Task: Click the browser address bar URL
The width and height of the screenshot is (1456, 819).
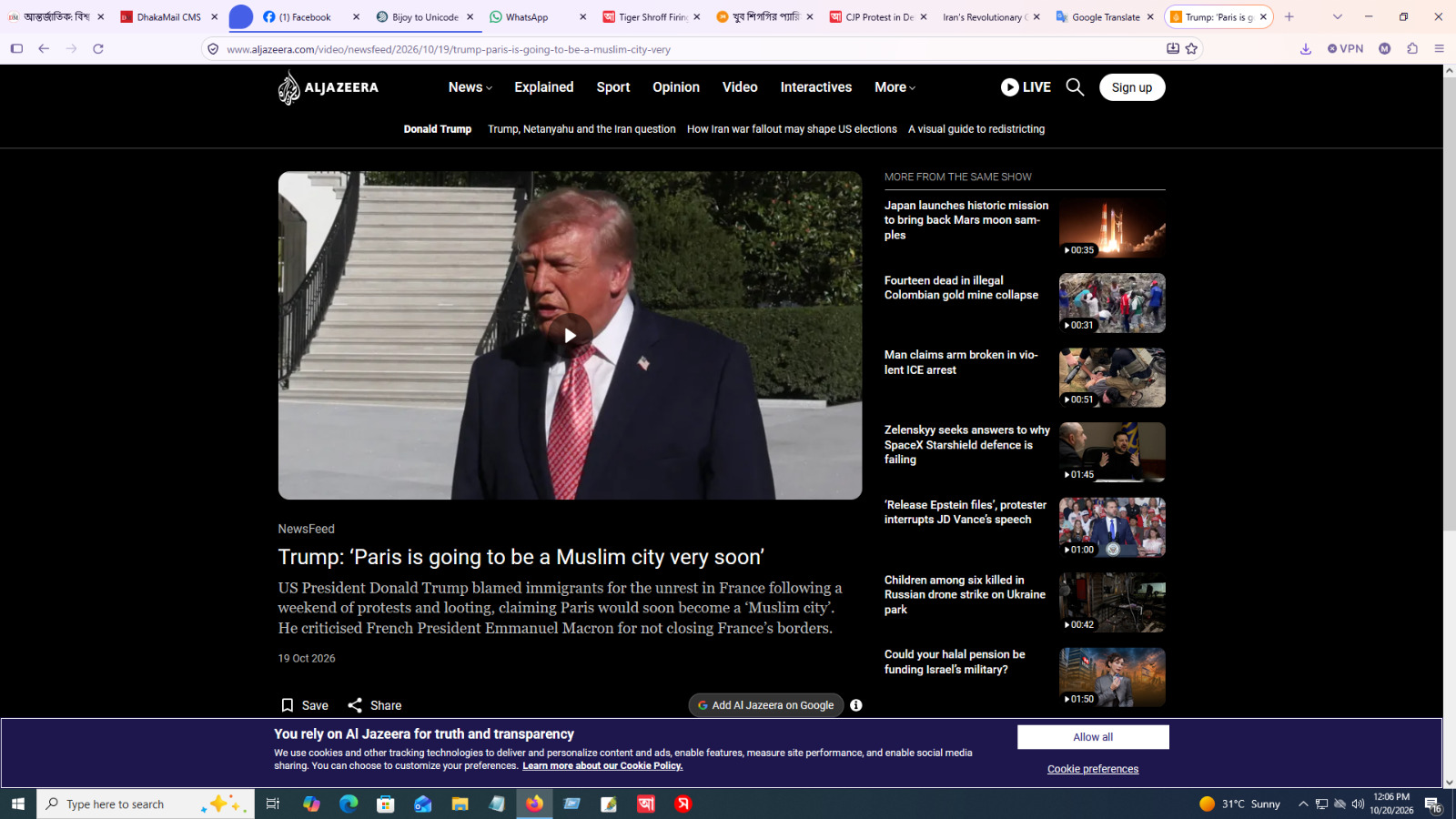Action: pos(449,49)
